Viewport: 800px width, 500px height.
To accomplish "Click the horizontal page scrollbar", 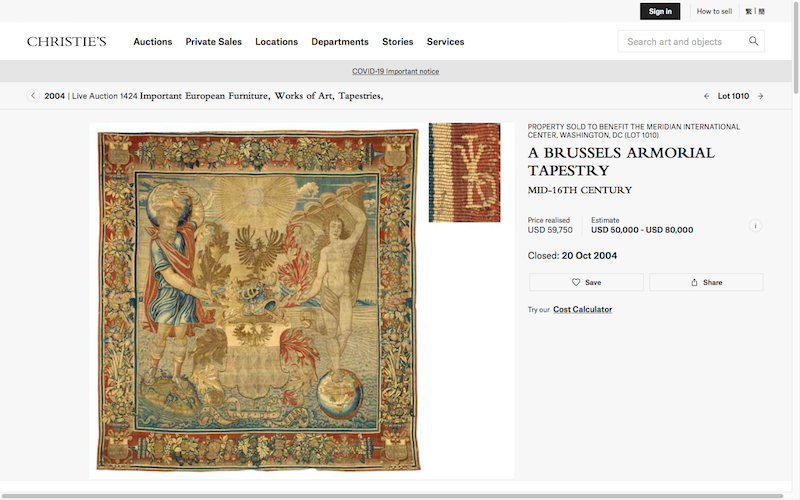I will (392, 496).
